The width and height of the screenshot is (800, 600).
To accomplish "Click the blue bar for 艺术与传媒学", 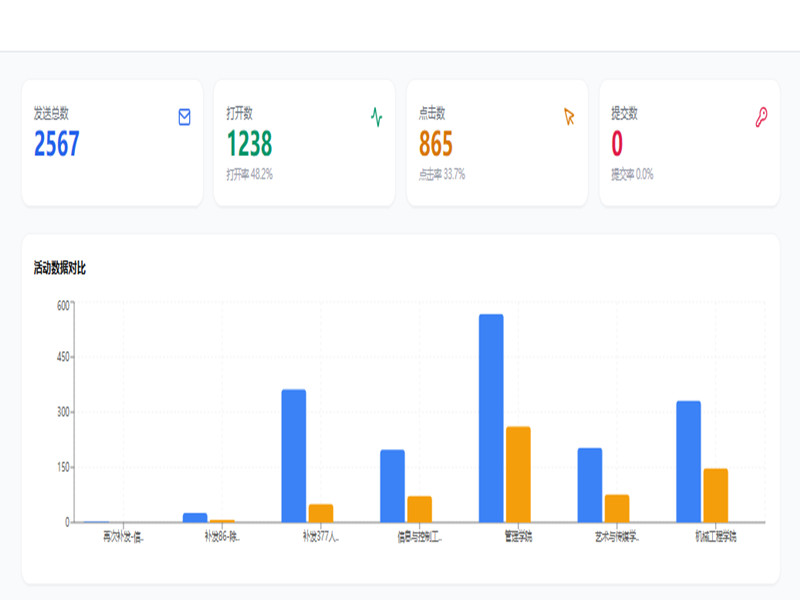I will click(x=590, y=485).
